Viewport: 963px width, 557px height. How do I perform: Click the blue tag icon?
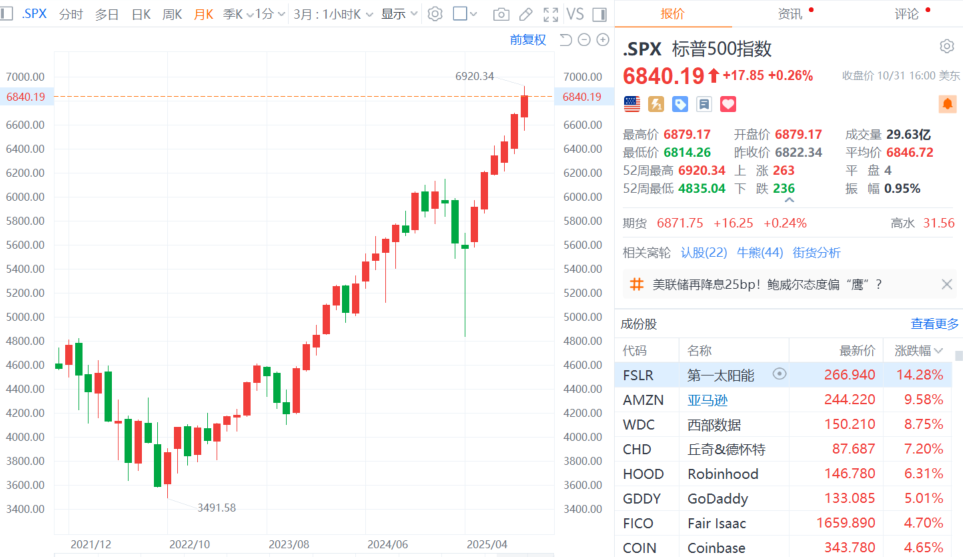[x=680, y=104]
